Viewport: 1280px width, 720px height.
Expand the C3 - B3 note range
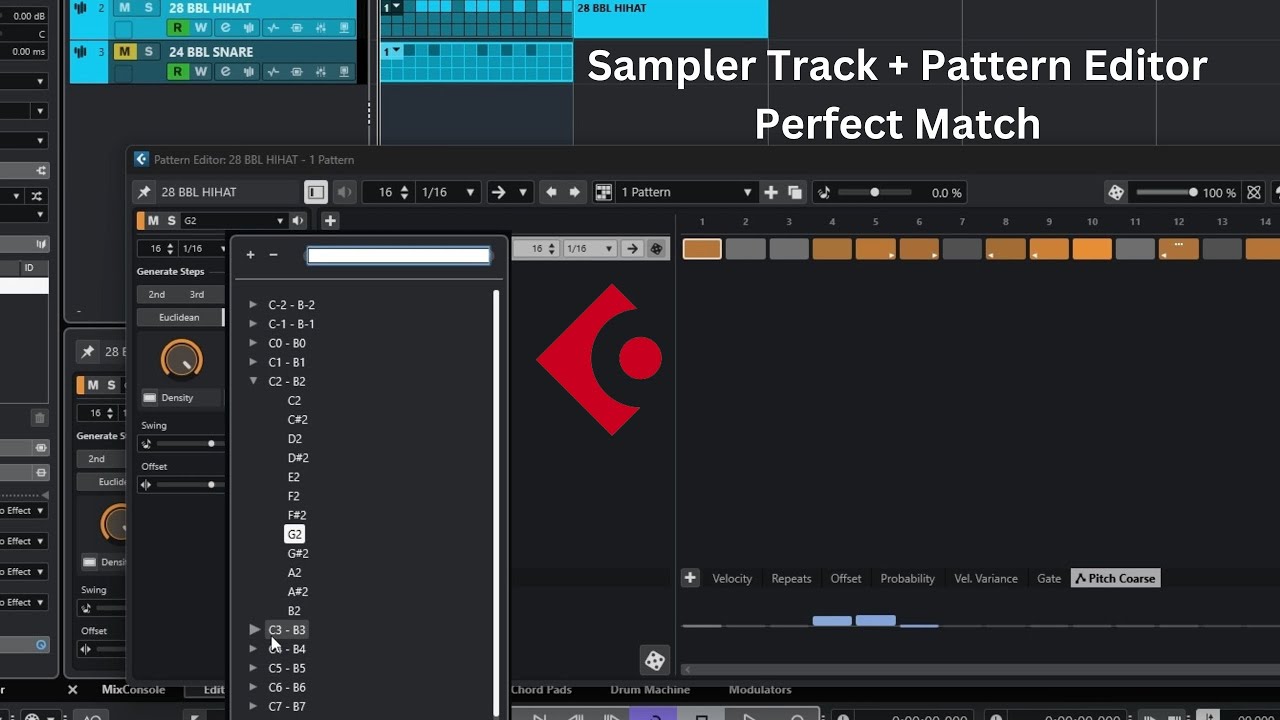(254, 630)
